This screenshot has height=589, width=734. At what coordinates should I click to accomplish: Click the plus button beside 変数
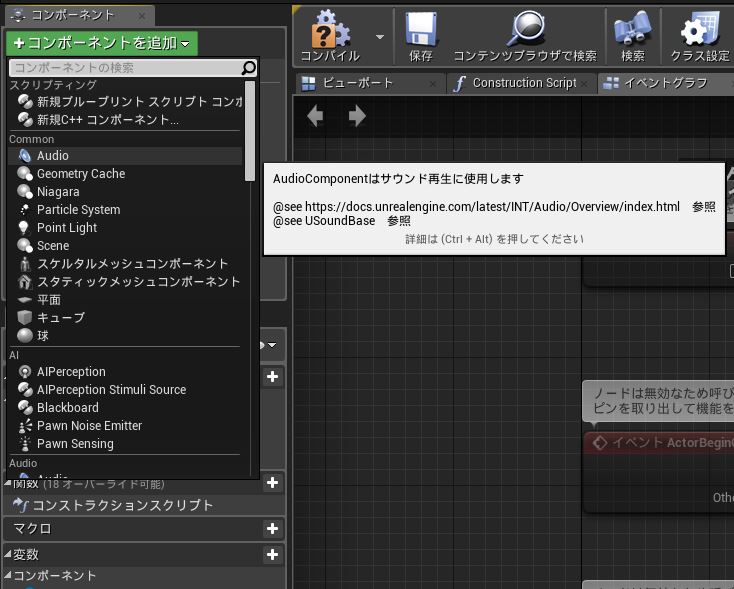tap(272, 555)
